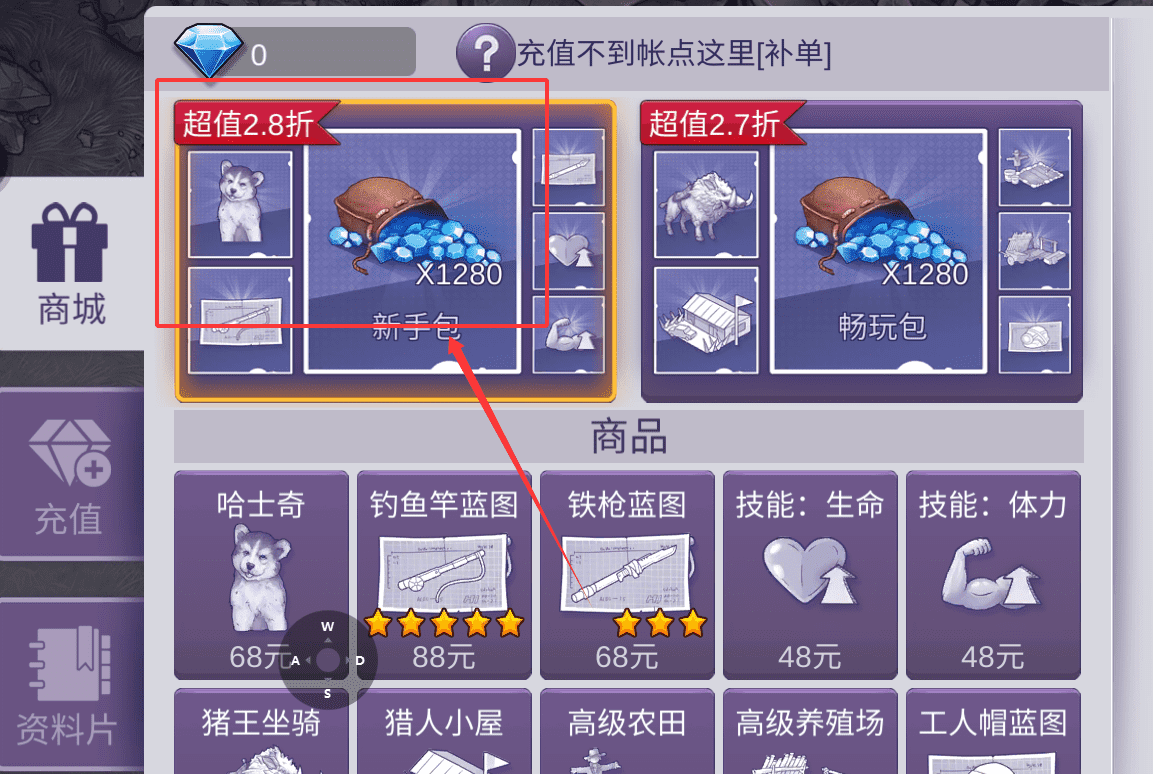Select the 铁枪蓝图 product card
This screenshot has height=774, width=1153.
(627, 575)
